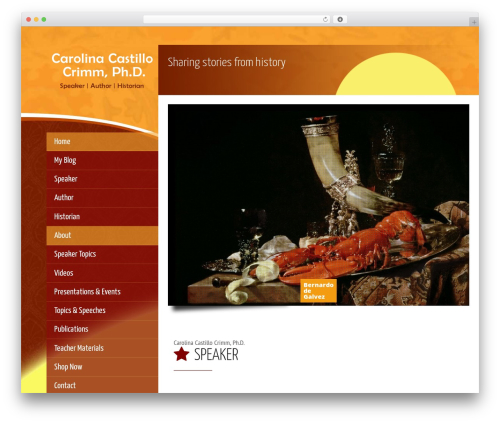
Task: Click the Bernardo de Galvez orange label
Action: coord(318,291)
